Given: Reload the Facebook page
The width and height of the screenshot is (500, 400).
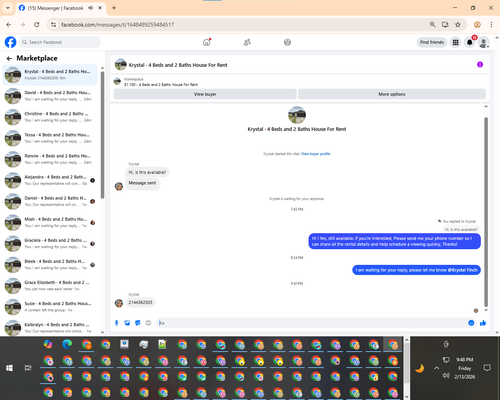Looking at the screenshot, I should 37,25.
